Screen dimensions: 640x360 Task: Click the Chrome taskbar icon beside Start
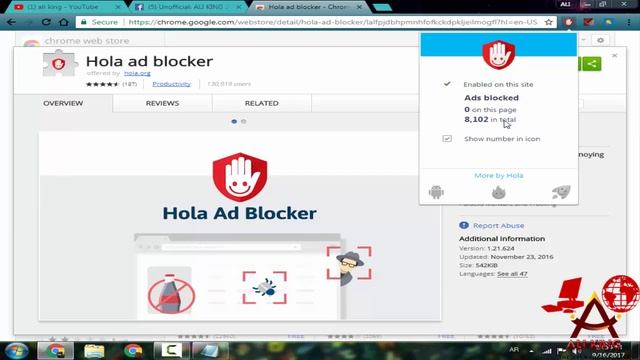click(56, 351)
